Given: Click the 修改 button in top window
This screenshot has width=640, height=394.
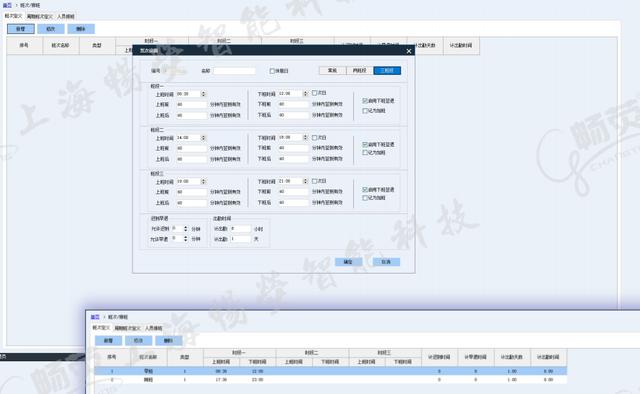Looking at the screenshot, I should 51,29.
